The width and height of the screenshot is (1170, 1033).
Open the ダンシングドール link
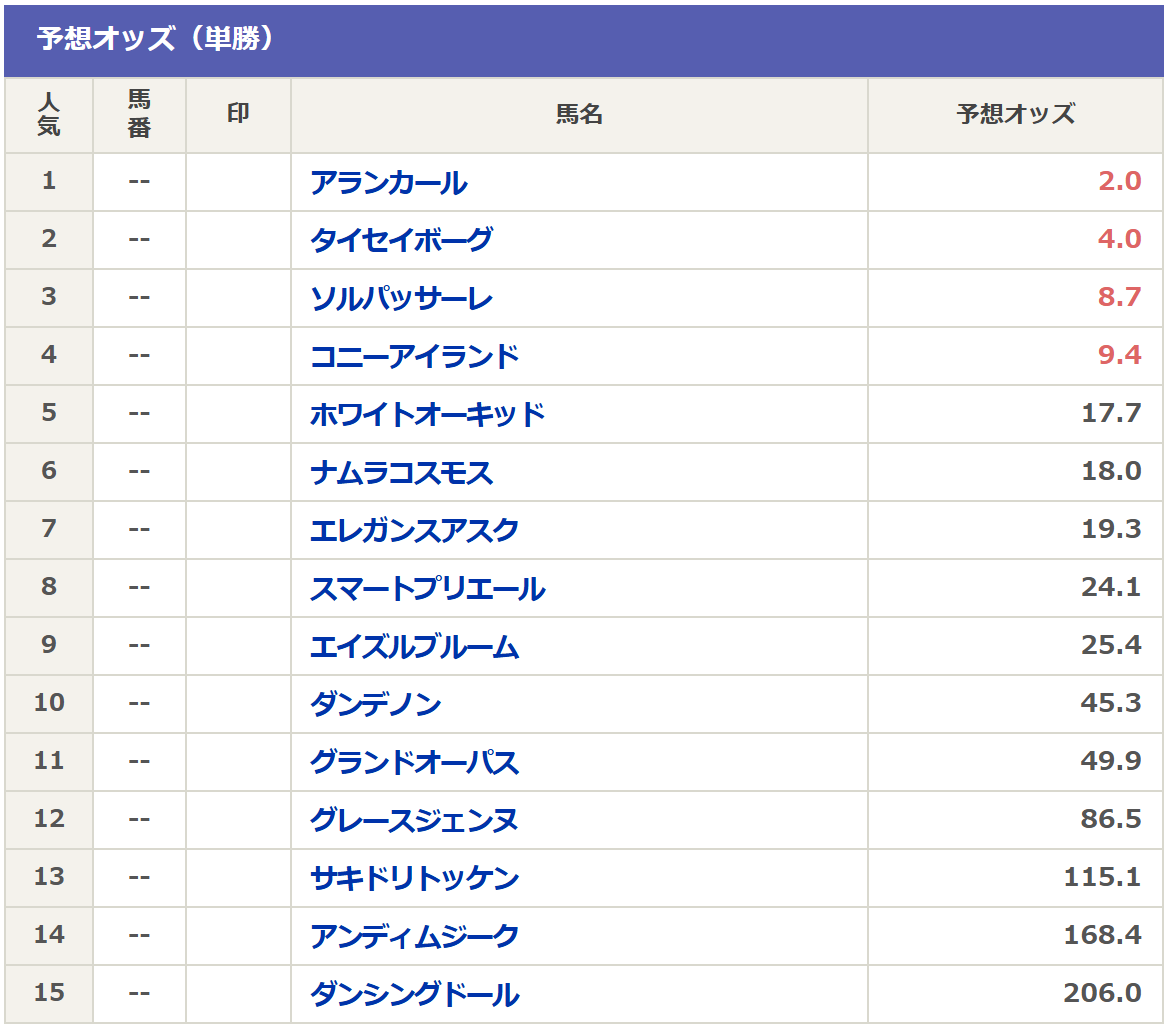click(414, 994)
